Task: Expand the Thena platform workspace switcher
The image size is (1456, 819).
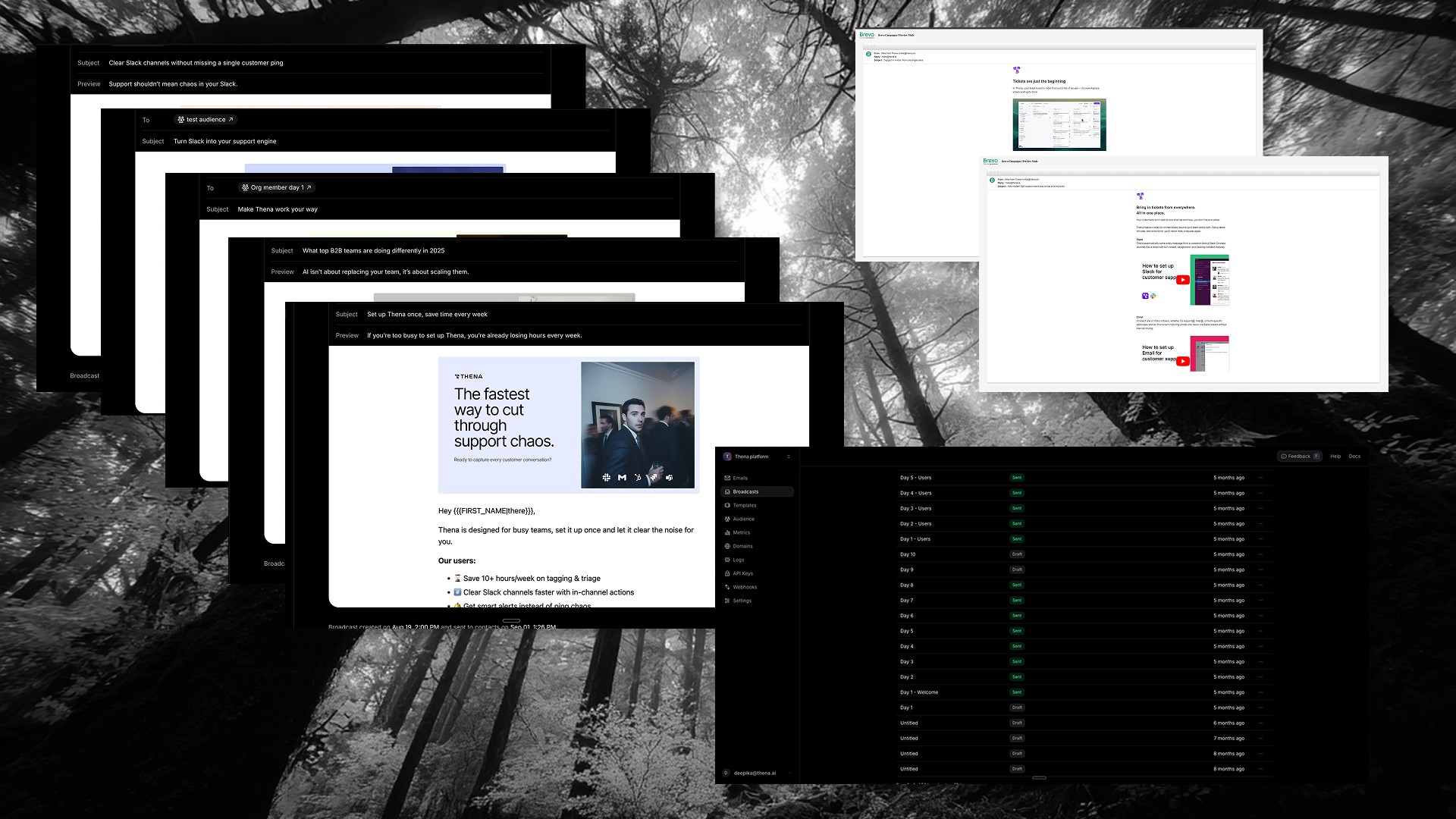Action: pos(789,457)
